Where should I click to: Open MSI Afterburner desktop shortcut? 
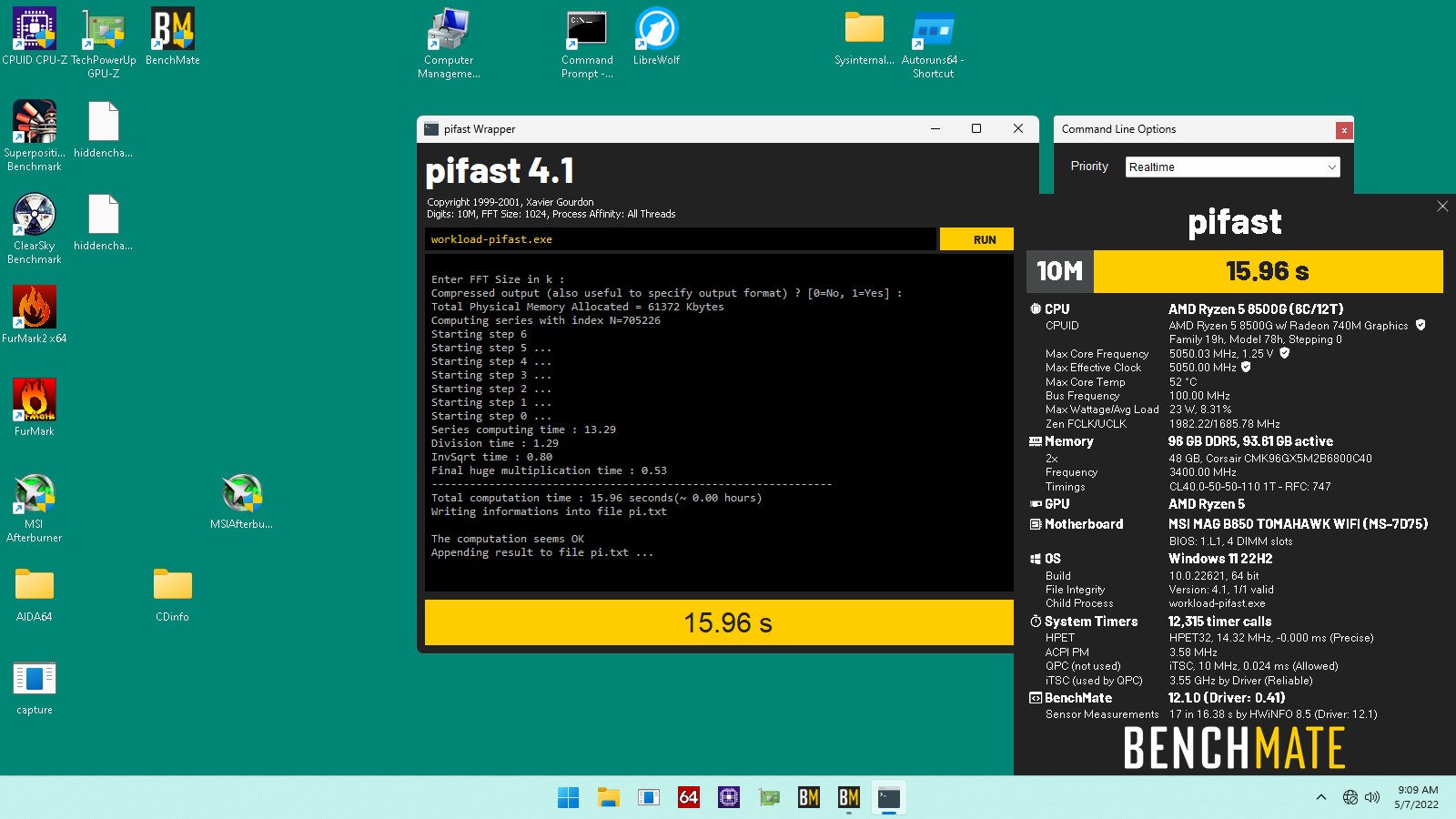click(35, 507)
